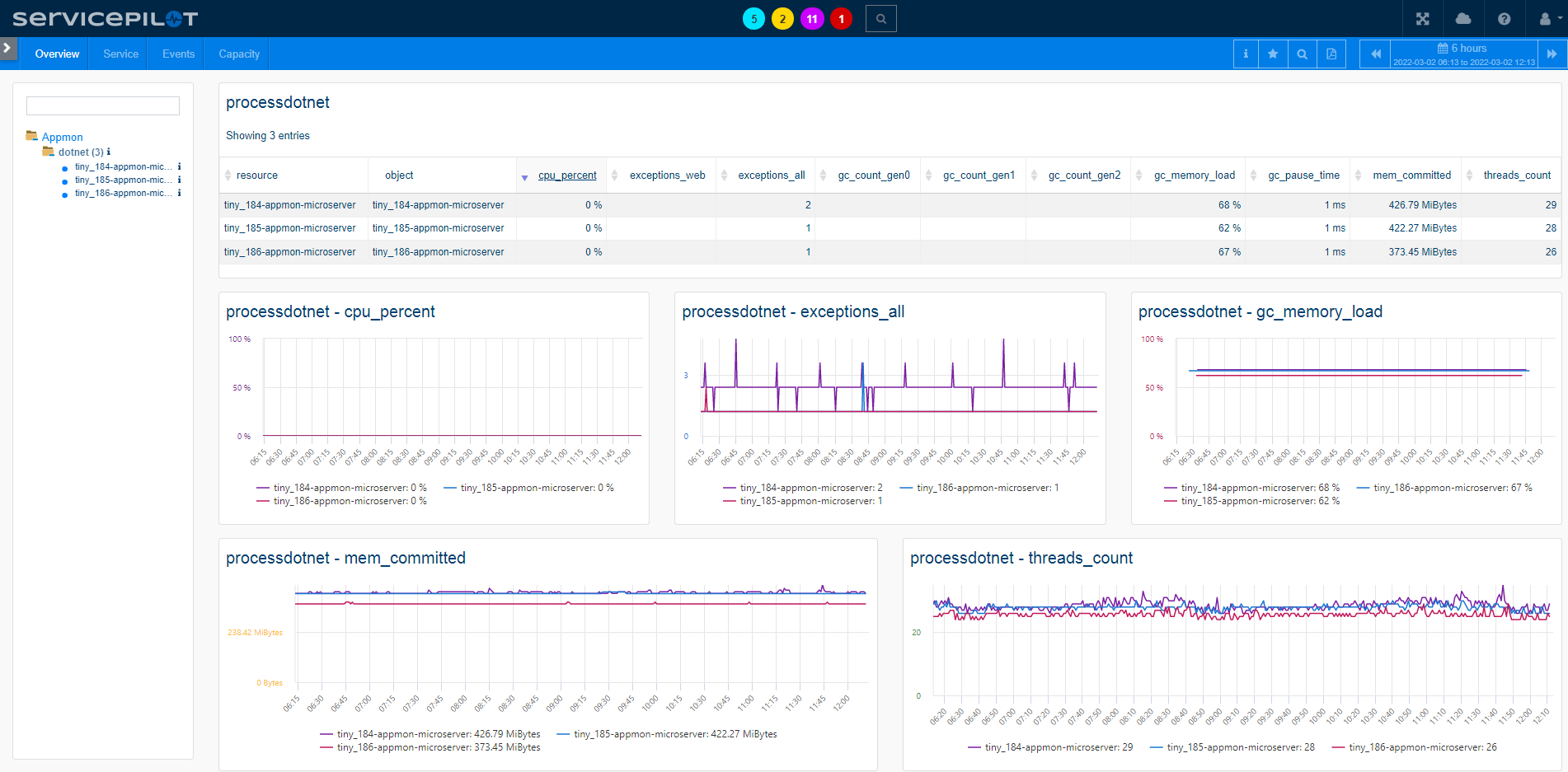Open help using the question mark icon
Screen dimensions: 1568x772
tap(1504, 18)
